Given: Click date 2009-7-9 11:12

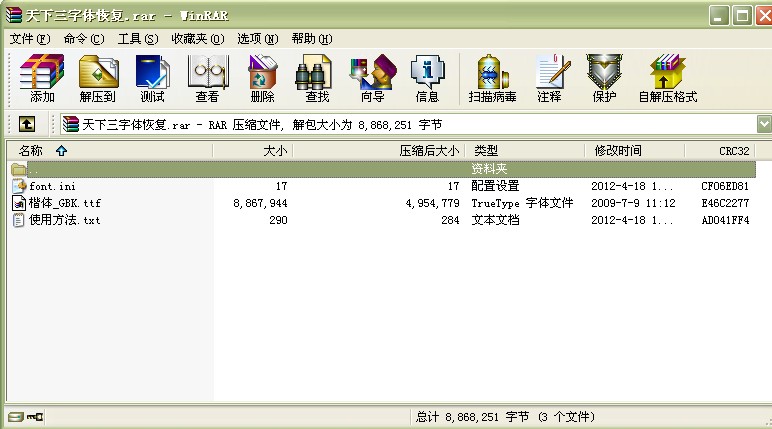Looking at the screenshot, I should click(633, 203).
